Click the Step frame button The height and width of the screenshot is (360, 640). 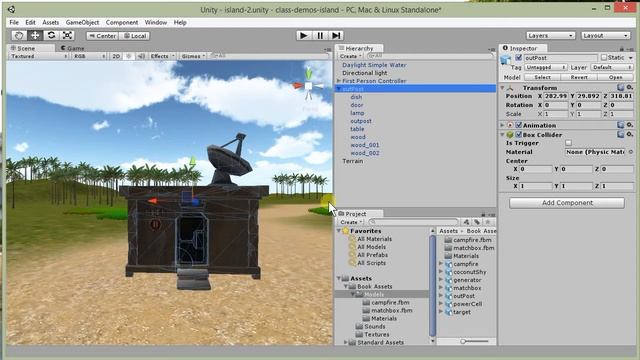[336, 36]
